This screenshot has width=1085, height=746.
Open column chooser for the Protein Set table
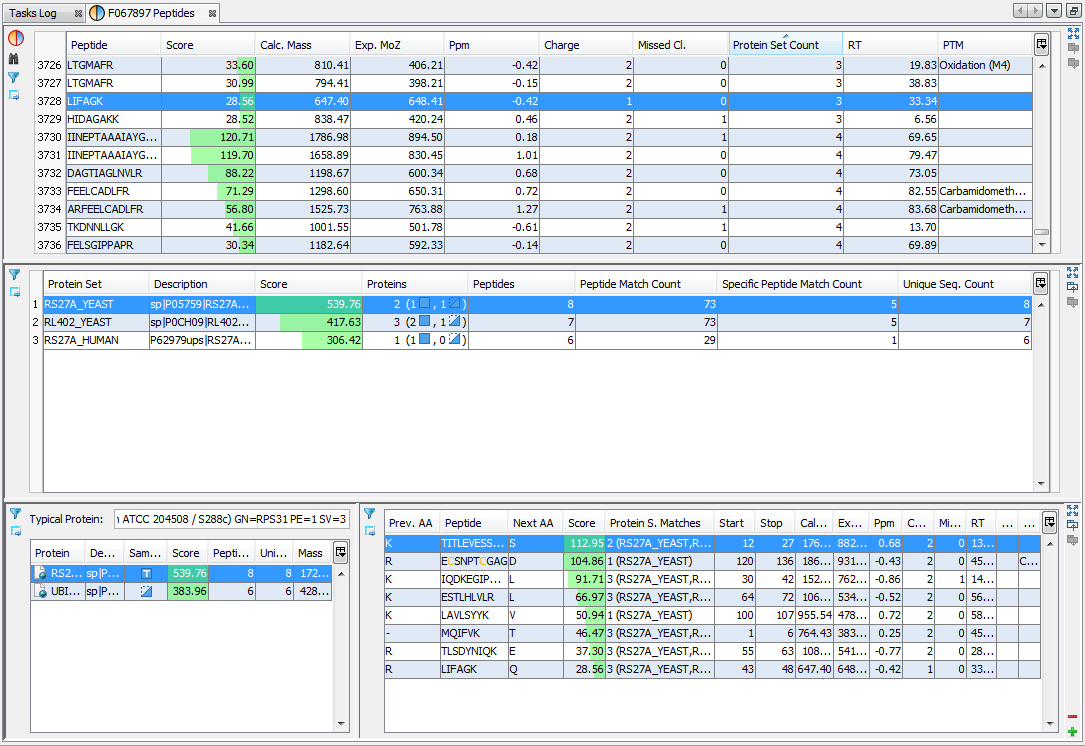coord(1041,283)
